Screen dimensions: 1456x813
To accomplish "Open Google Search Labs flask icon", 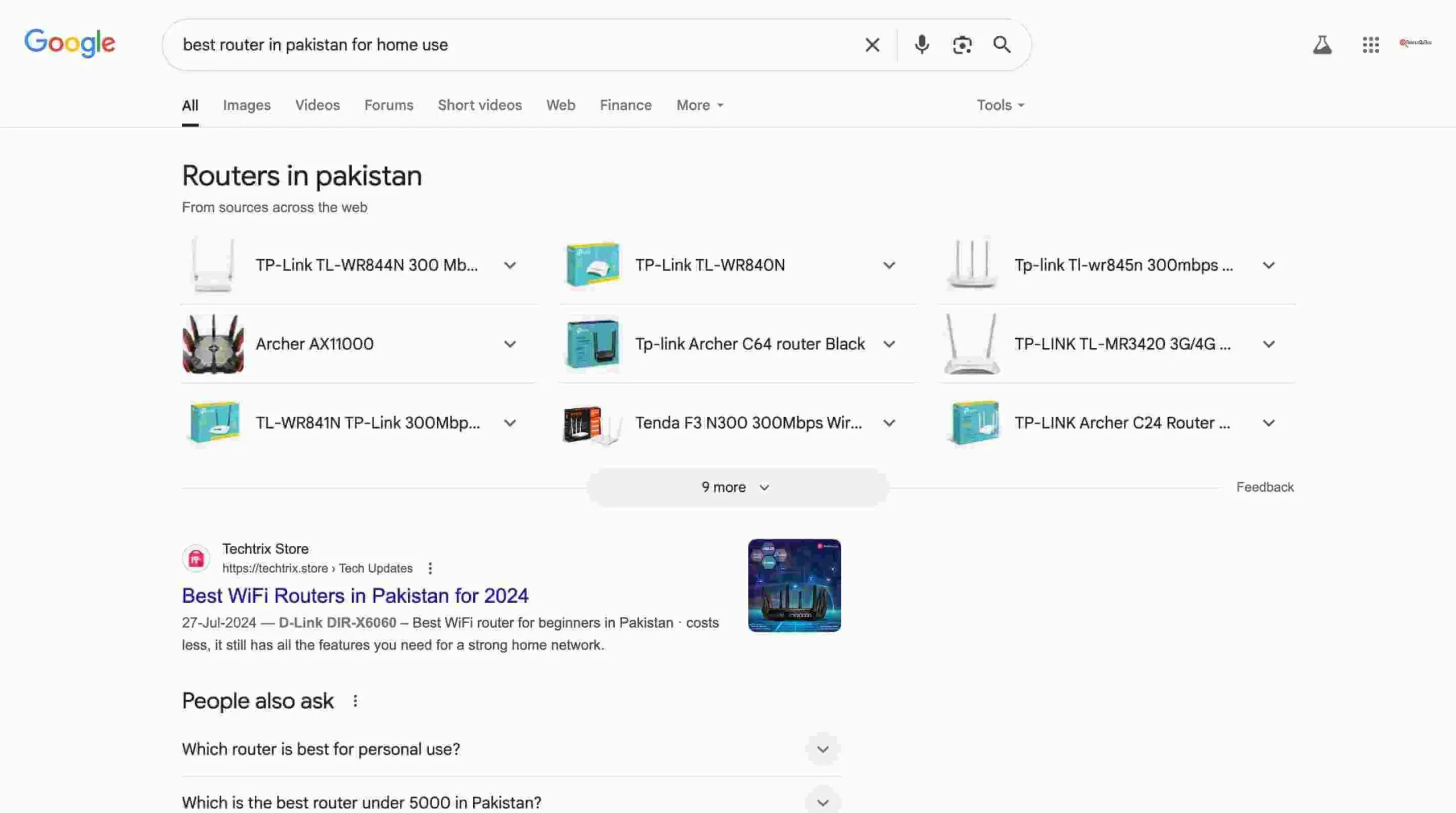I will point(1322,44).
